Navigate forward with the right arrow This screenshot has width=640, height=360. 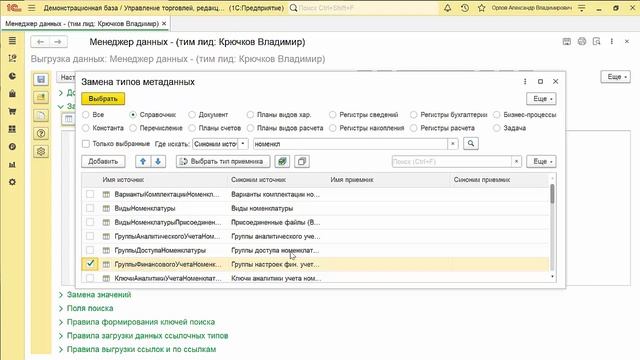pos(58,42)
